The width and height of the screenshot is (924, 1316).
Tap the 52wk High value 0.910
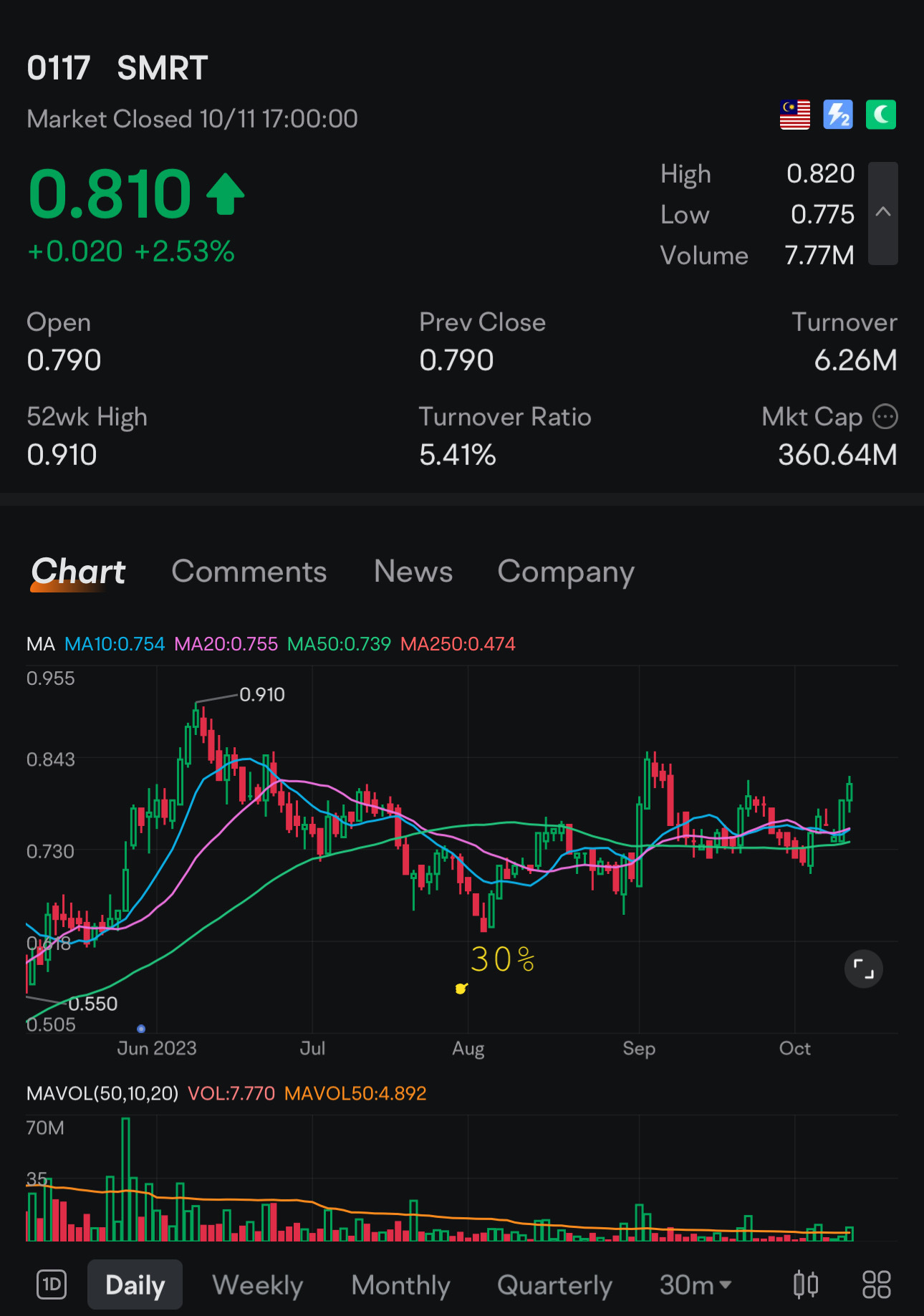[62, 455]
